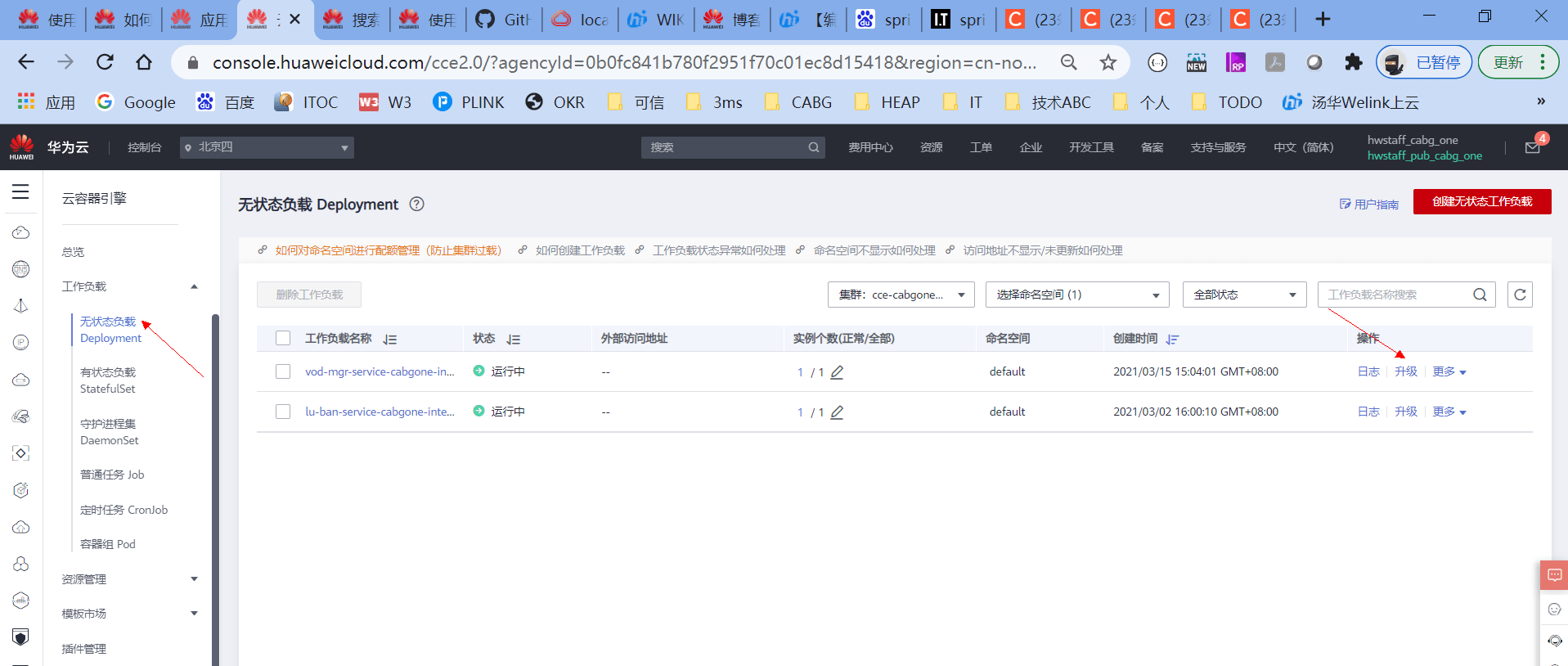Open the 用户指南 user guide link
Image resolution: width=1568 pixels, height=666 pixels.
click(1369, 204)
